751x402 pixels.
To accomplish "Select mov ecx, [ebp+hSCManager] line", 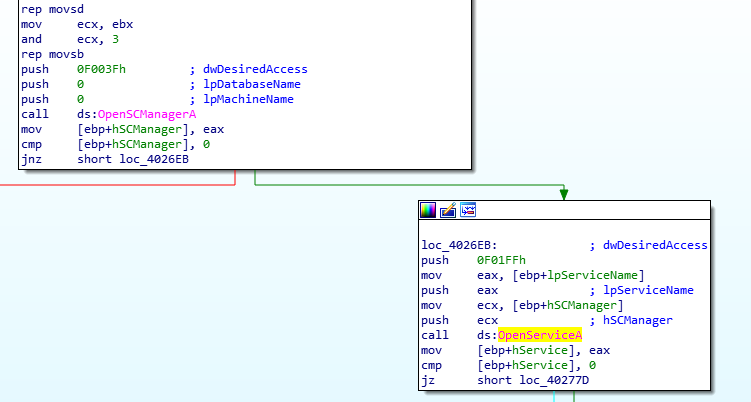I will pyautogui.click(x=522, y=305).
